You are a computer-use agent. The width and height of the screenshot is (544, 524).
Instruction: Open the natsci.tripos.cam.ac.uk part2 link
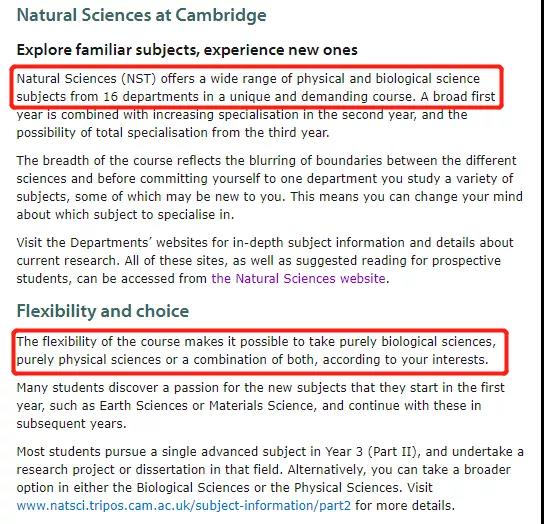[x=184, y=505]
